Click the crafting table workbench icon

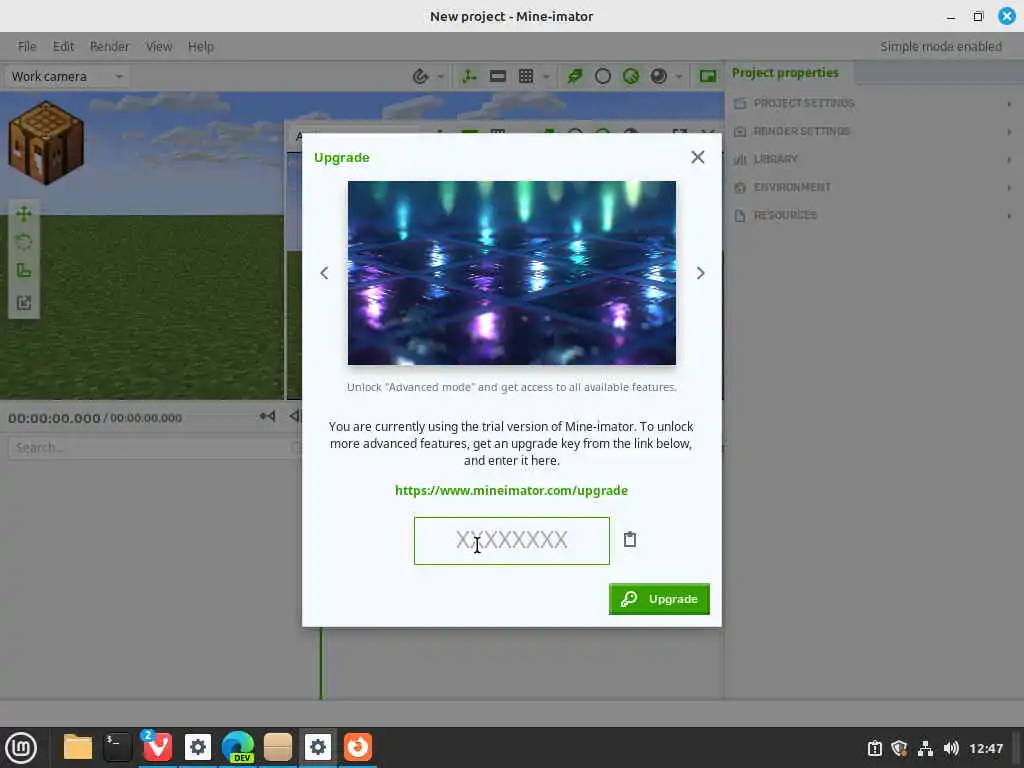pyautogui.click(x=46, y=142)
